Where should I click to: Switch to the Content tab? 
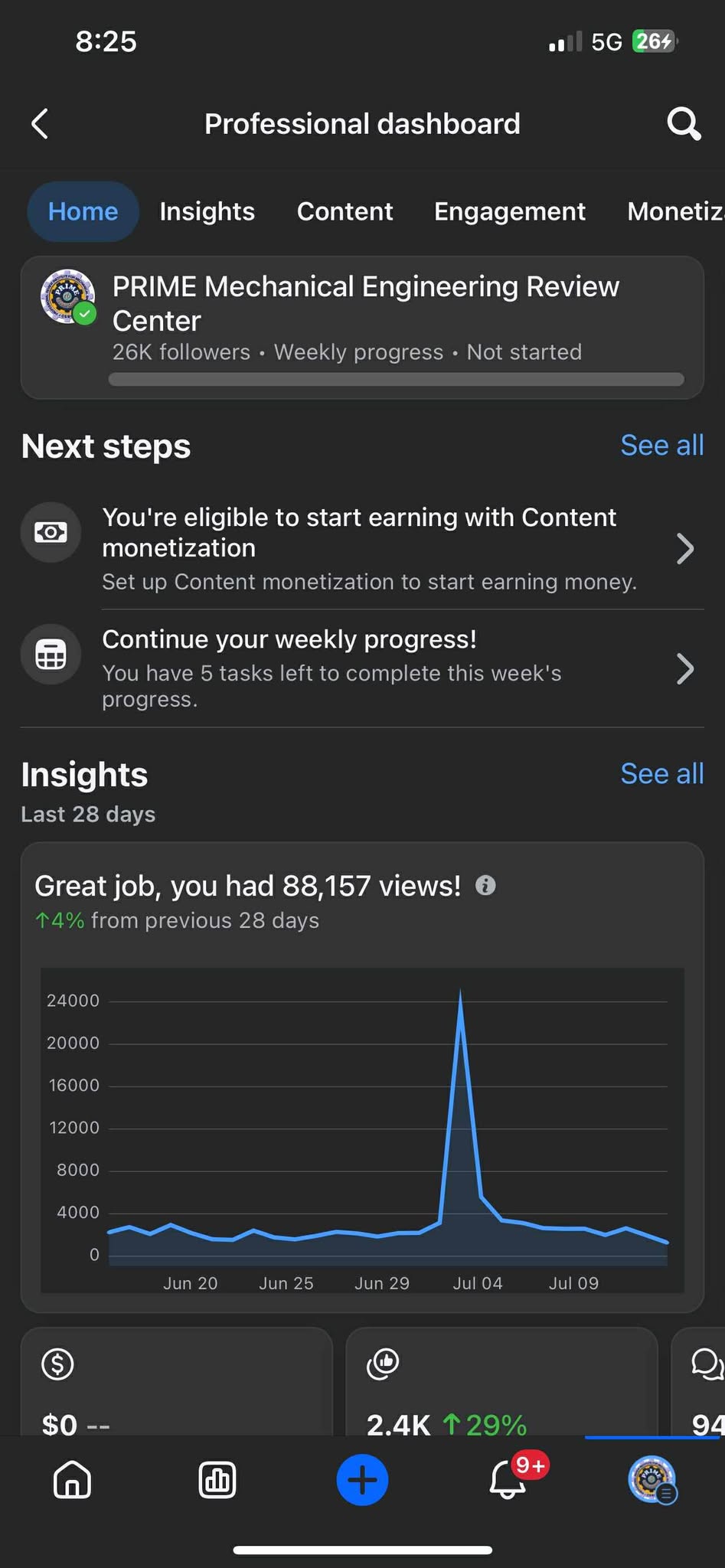tap(345, 211)
